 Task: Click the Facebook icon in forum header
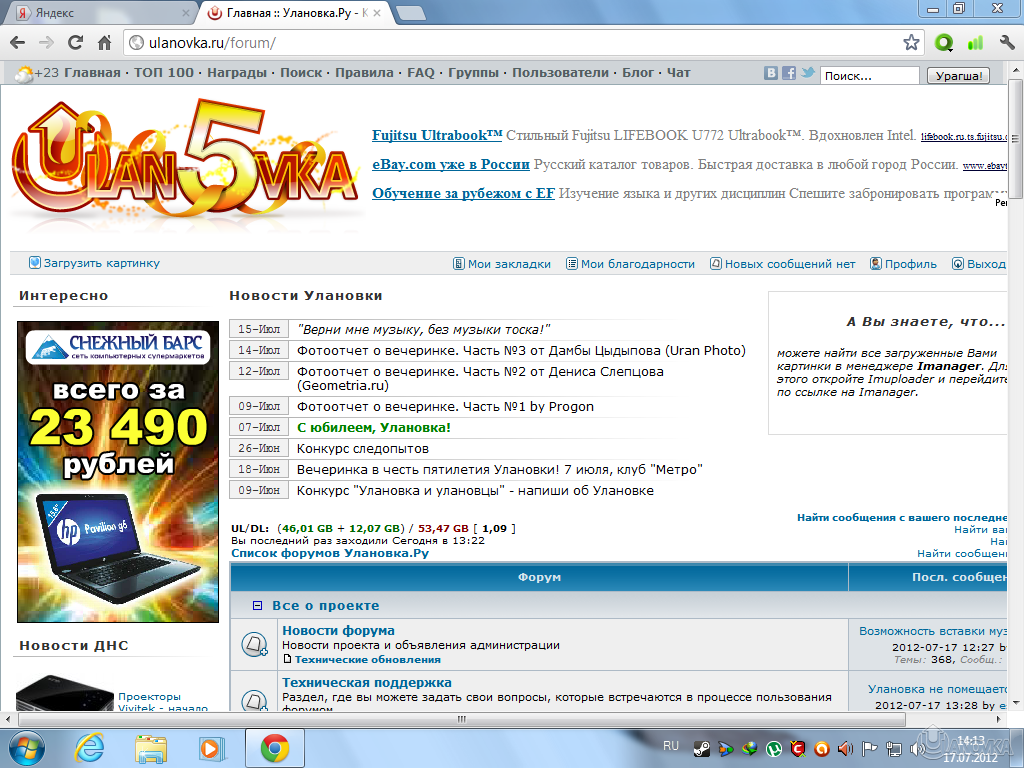[x=789, y=73]
